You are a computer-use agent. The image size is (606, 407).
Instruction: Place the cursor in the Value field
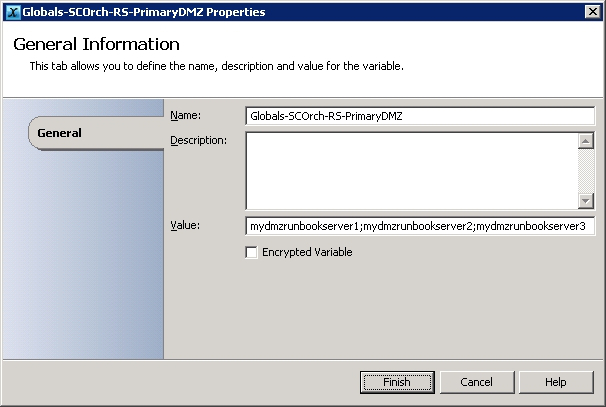point(420,226)
